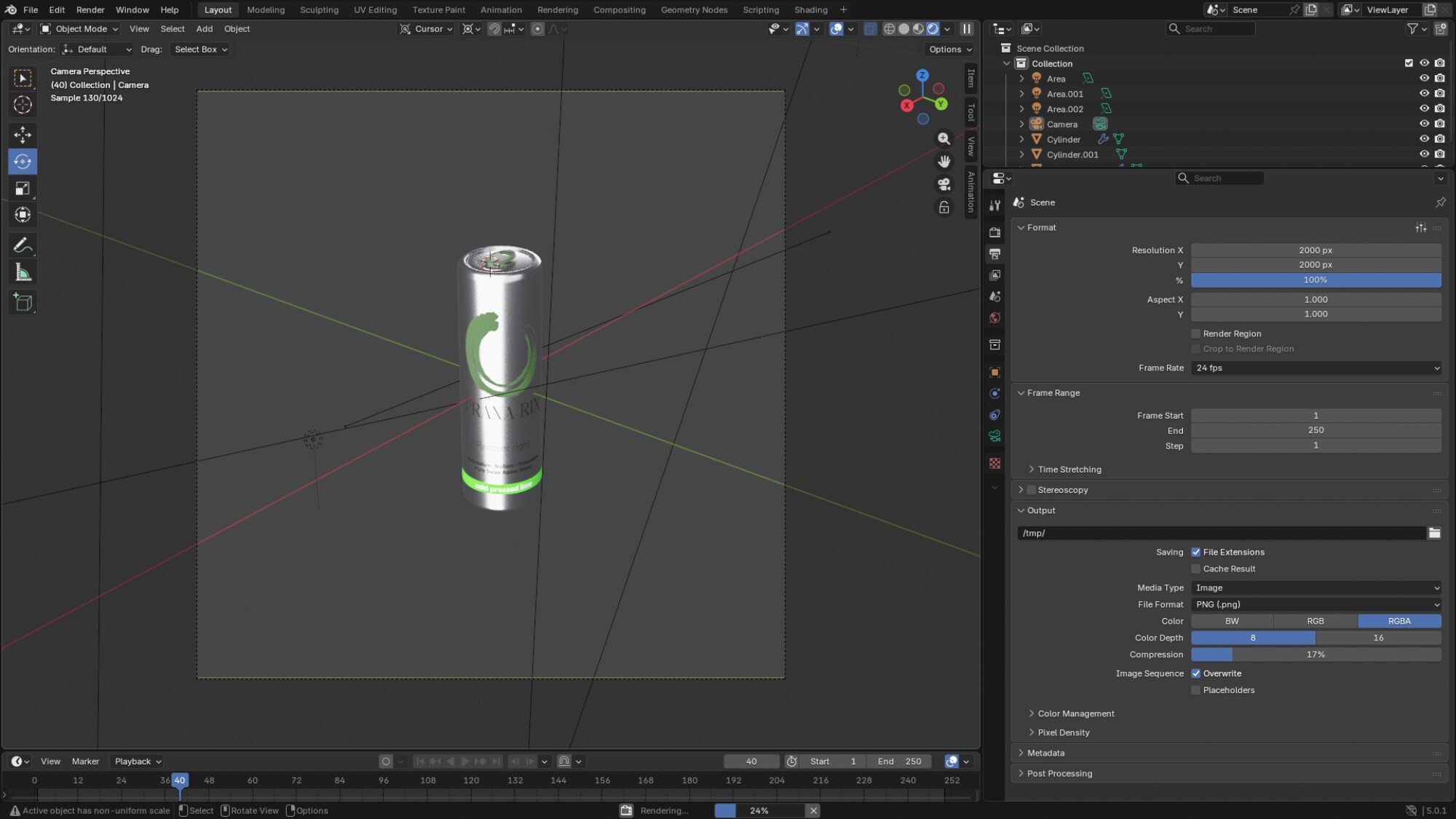Disable the Overwrite checkbox
The height and width of the screenshot is (819, 1456).
pyautogui.click(x=1195, y=673)
